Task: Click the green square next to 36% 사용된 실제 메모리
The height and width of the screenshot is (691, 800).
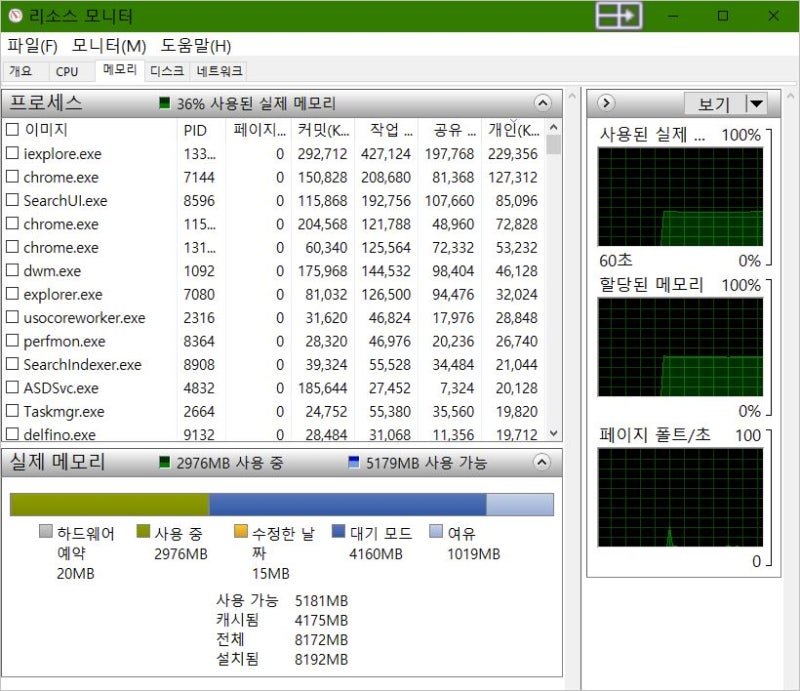Action: (x=164, y=103)
